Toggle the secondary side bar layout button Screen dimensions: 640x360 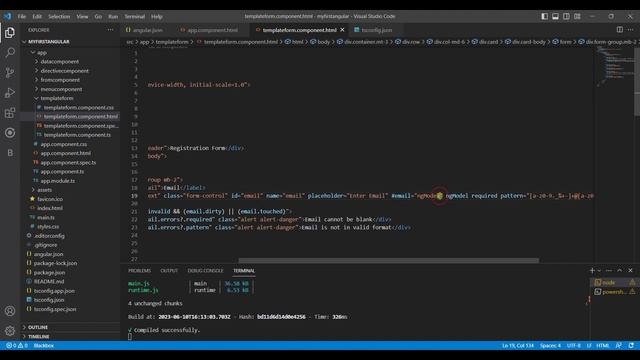point(566,16)
